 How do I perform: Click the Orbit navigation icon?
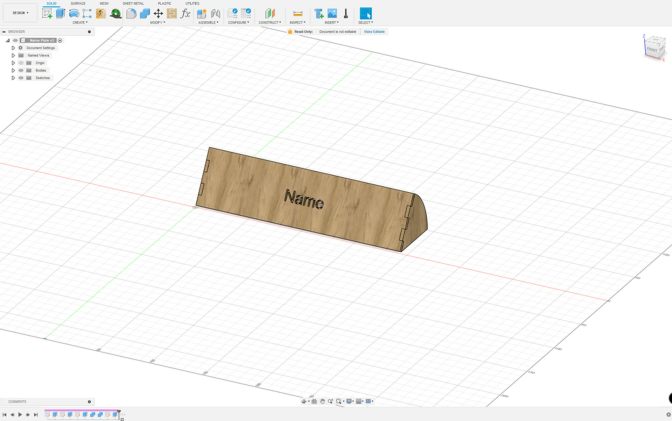coord(304,401)
